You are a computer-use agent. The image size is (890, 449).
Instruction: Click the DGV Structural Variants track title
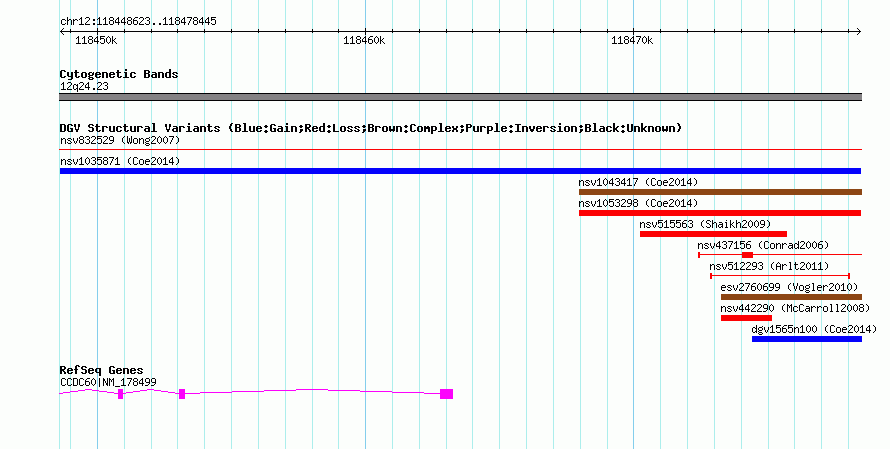pyautogui.click(x=371, y=128)
